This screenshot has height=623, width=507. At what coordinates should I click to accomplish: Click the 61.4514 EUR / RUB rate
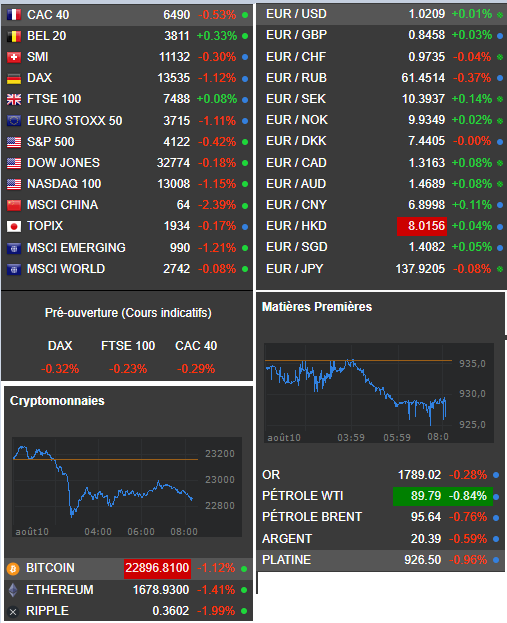pyautogui.click(x=423, y=78)
